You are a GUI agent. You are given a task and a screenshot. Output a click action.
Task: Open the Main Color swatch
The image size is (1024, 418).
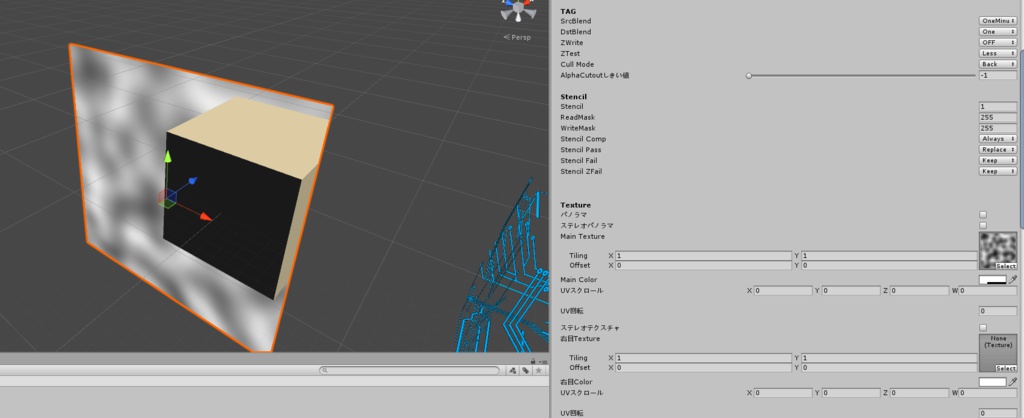pyautogui.click(x=993, y=280)
